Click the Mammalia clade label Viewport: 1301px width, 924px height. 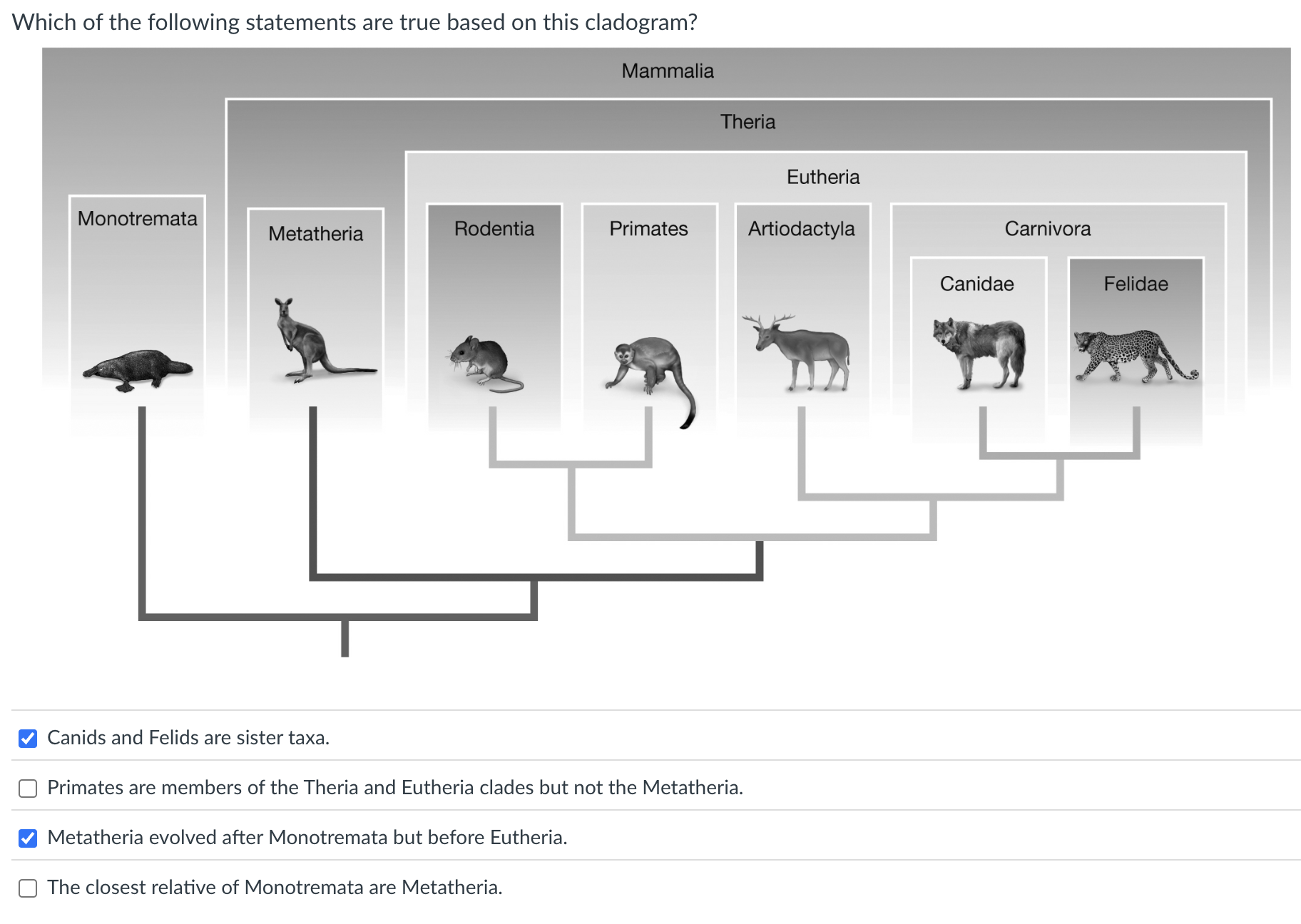pos(668,71)
